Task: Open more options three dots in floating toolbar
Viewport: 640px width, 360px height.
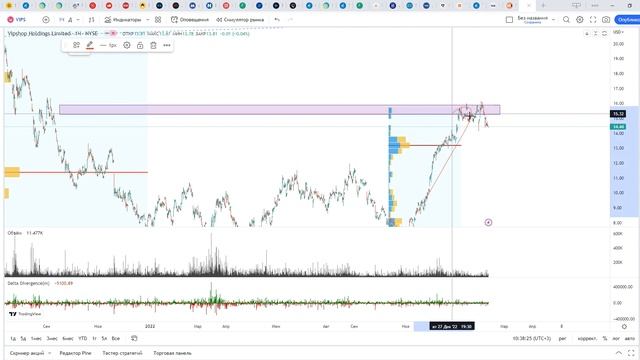Action: coord(167,45)
